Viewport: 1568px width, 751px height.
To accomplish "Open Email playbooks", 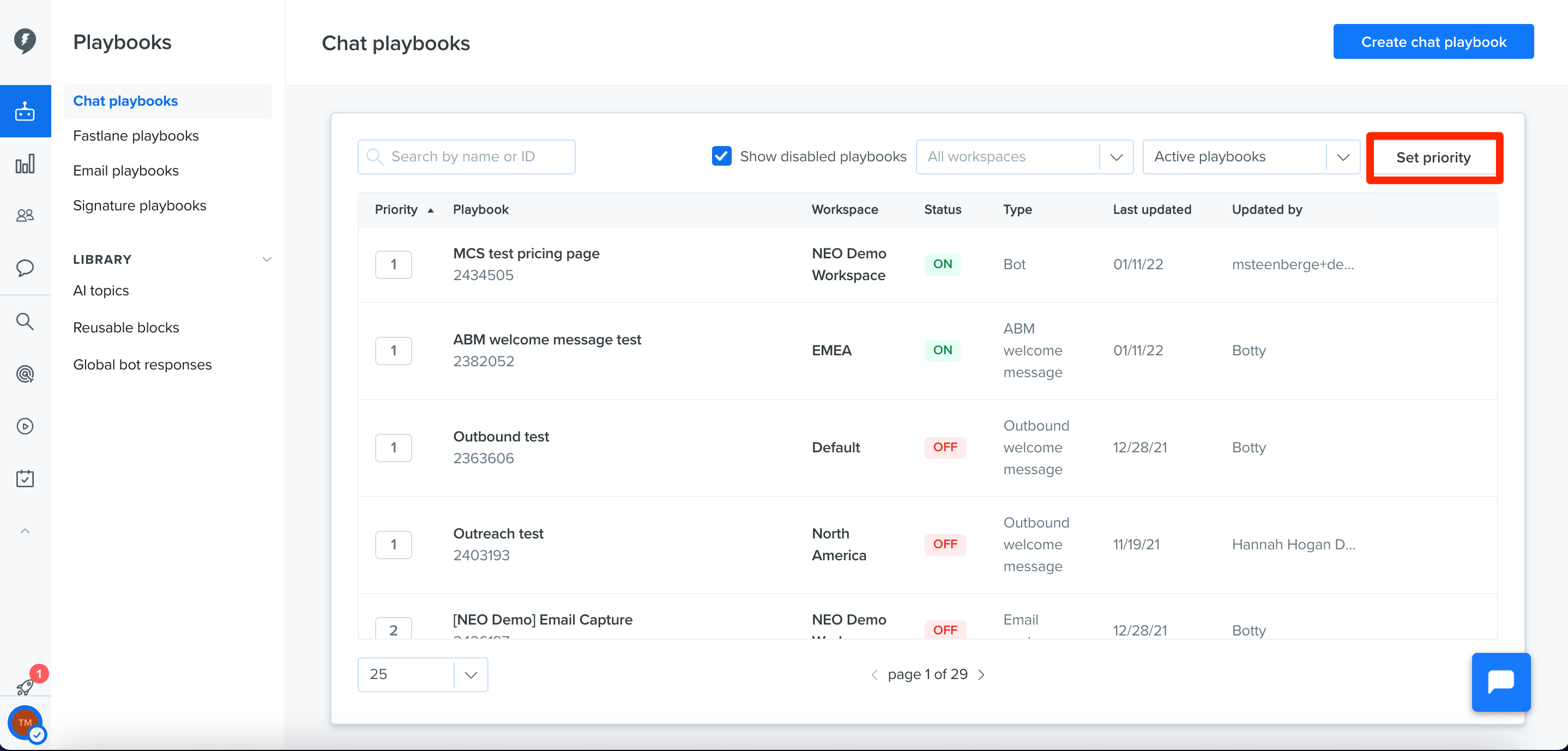I will [126, 171].
